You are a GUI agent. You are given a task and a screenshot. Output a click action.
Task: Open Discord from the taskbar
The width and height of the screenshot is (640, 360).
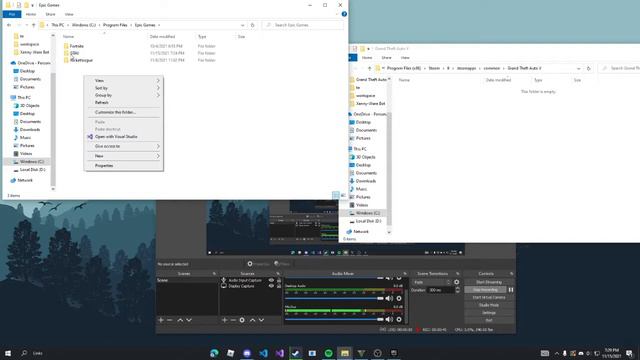pyautogui.click(x=247, y=353)
